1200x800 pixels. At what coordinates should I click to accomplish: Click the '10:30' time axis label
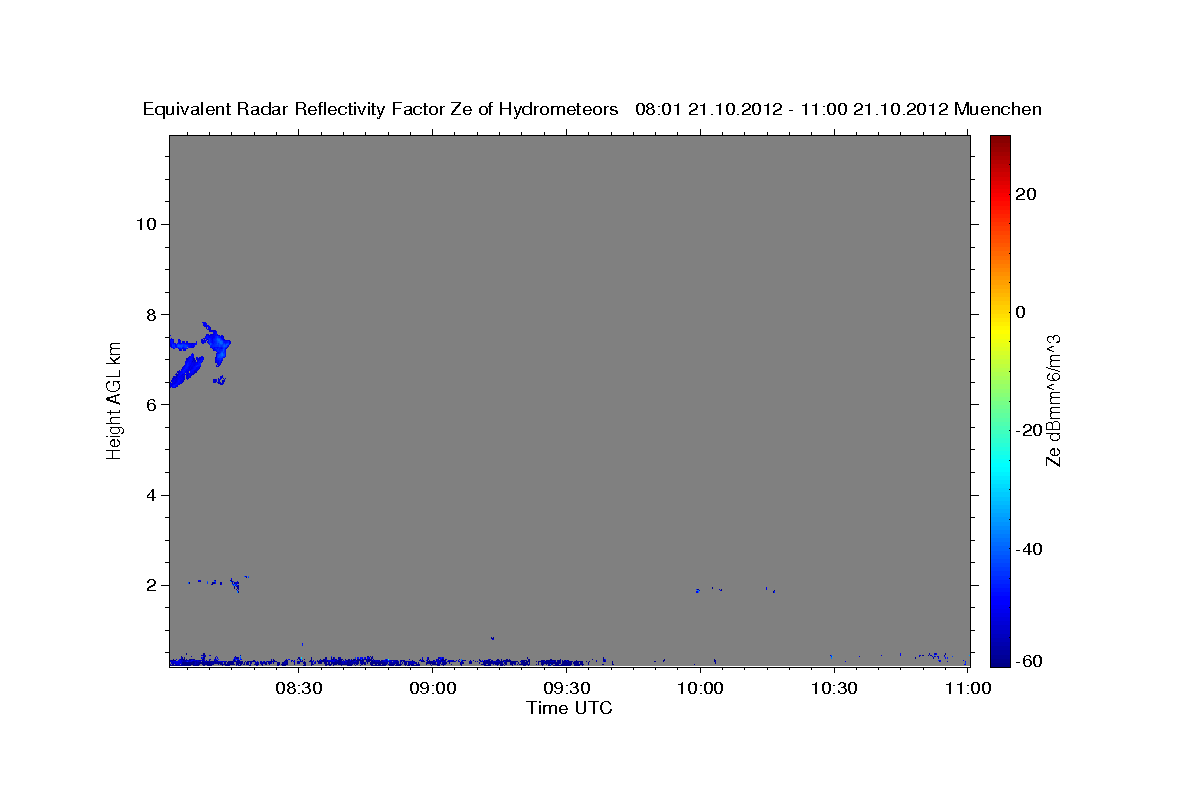pyautogui.click(x=835, y=688)
